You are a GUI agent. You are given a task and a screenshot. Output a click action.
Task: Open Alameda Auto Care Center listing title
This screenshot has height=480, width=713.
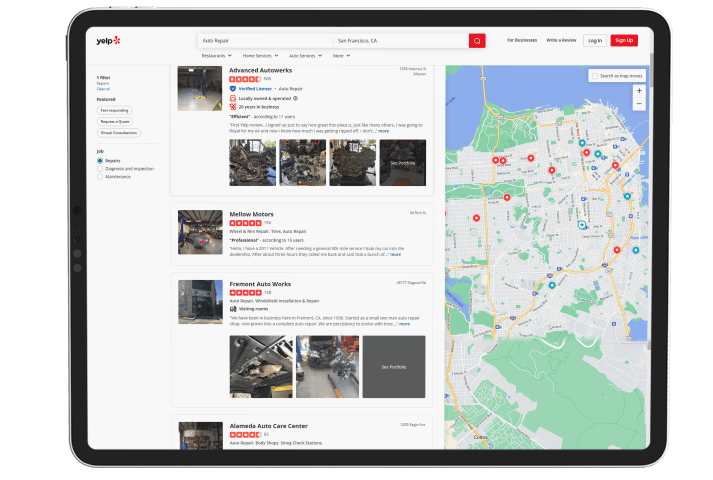click(269, 426)
